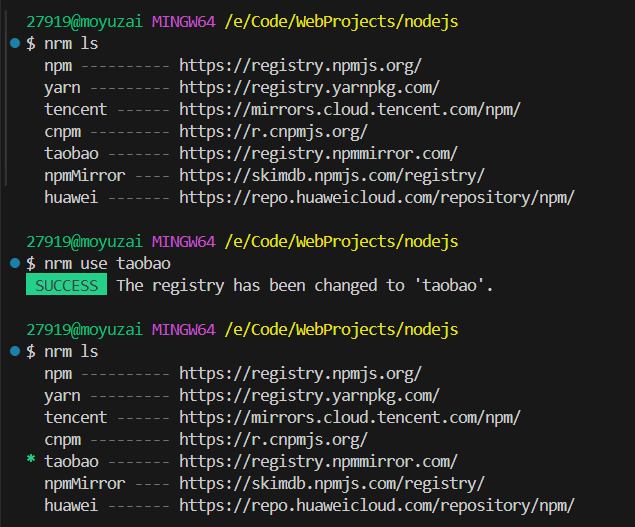635x527 pixels.
Task: Open the active taobao registry URL in last listing
Action: point(318,462)
